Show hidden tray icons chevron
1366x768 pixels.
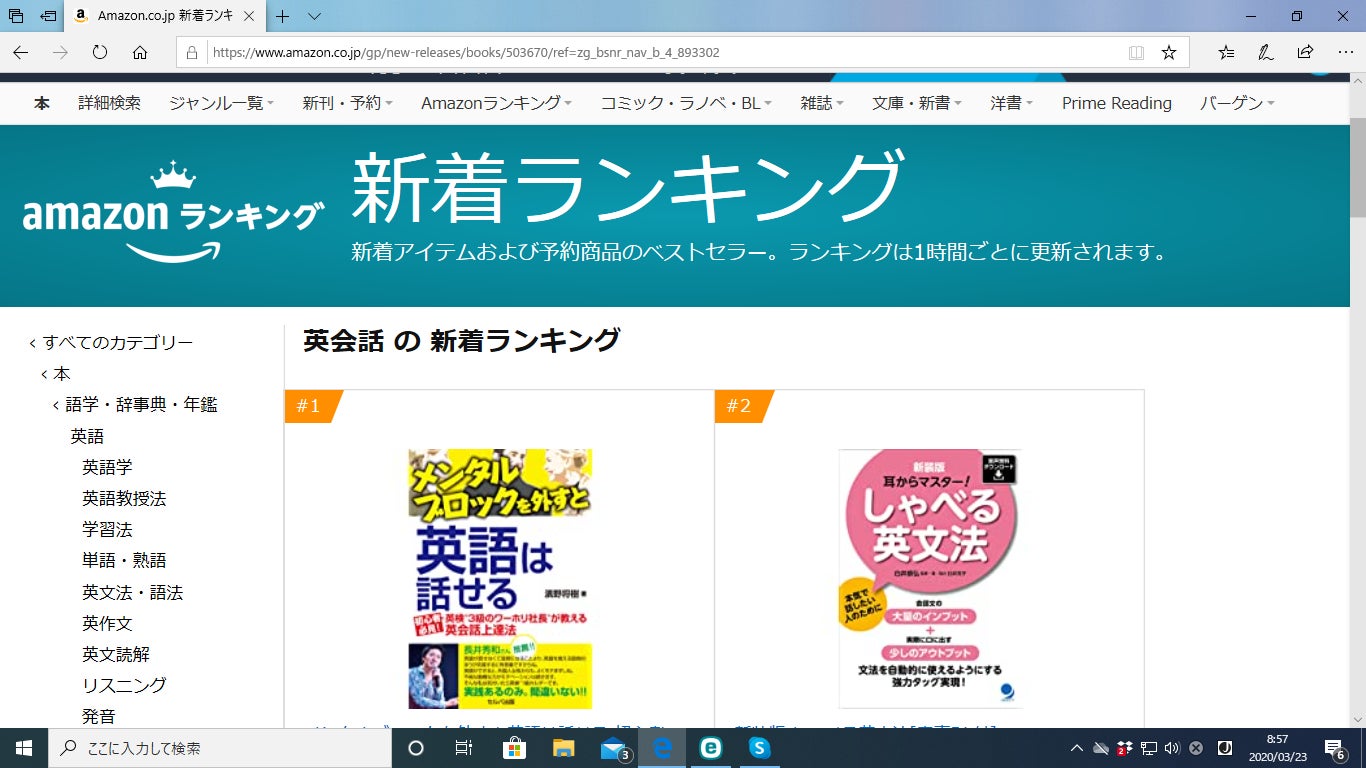click(1077, 748)
